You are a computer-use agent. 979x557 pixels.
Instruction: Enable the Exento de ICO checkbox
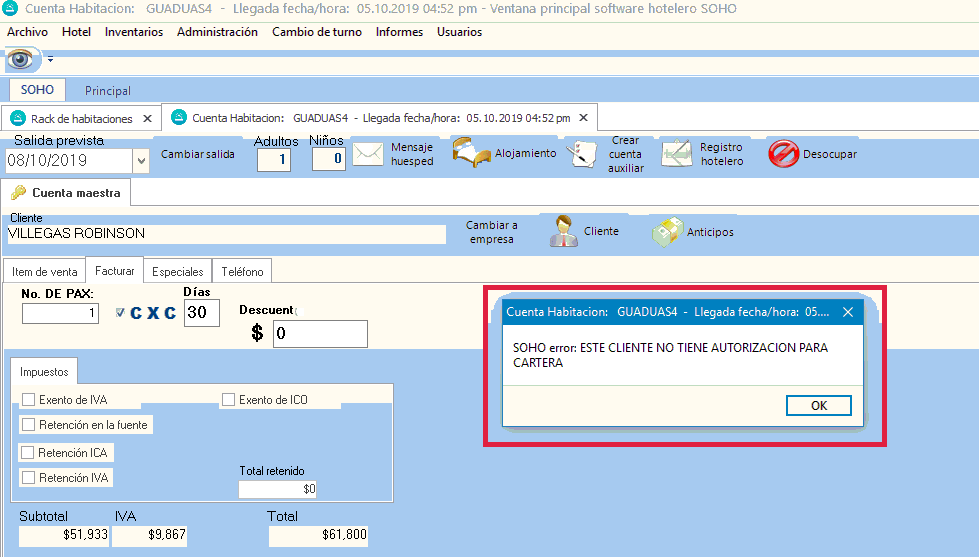[x=229, y=400]
